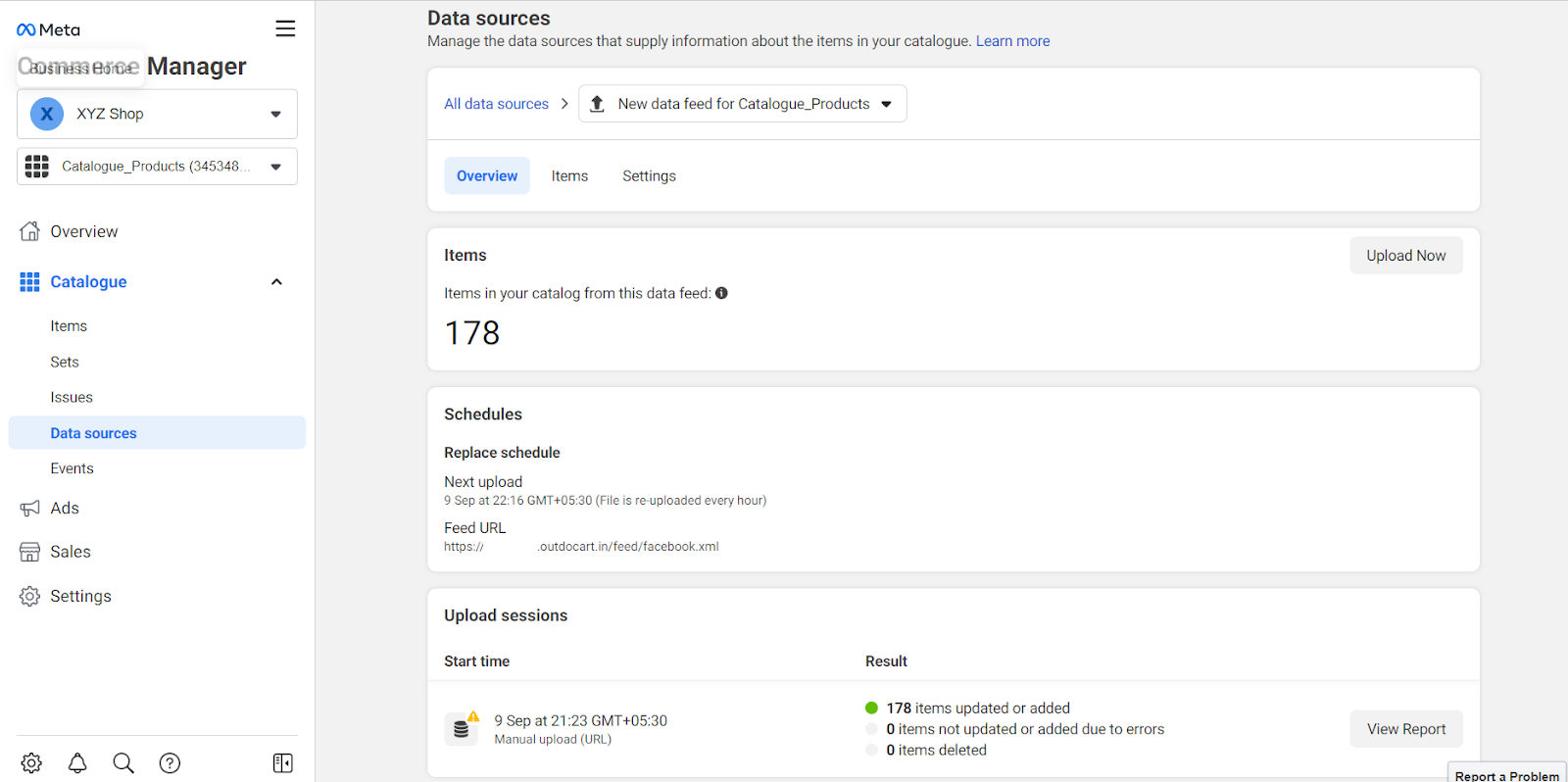The height and width of the screenshot is (782, 1568).
Task: Click the Upload Now button
Action: point(1405,256)
